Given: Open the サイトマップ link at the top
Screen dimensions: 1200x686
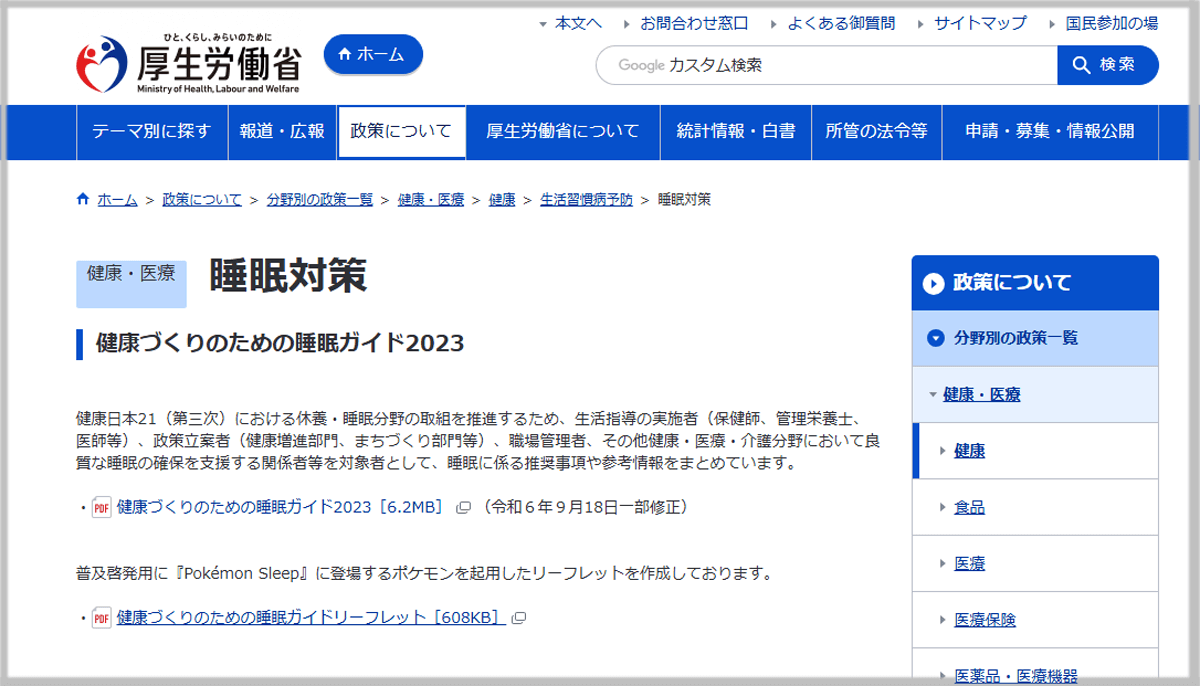Looking at the screenshot, I should click(979, 23).
